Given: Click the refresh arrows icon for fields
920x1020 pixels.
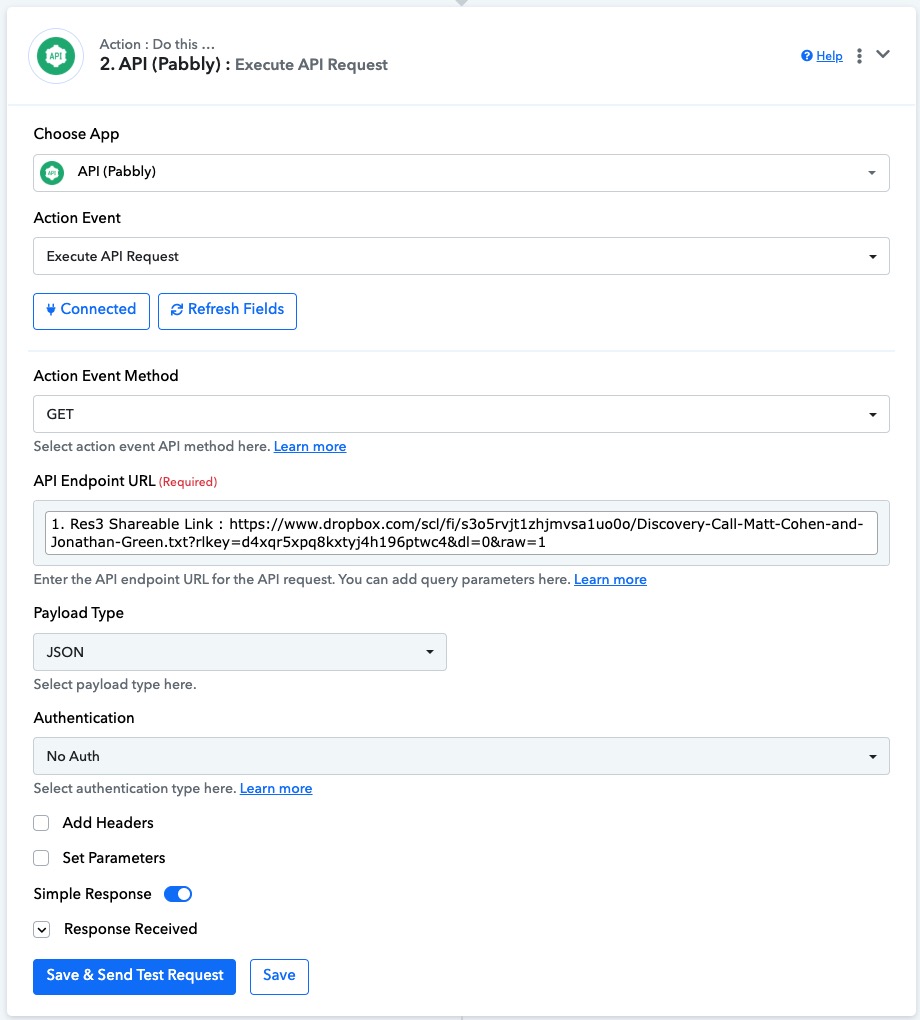Looking at the screenshot, I should pos(176,310).
